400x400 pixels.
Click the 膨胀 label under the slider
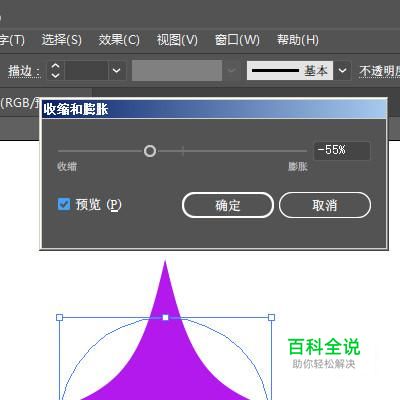(298, 166)
